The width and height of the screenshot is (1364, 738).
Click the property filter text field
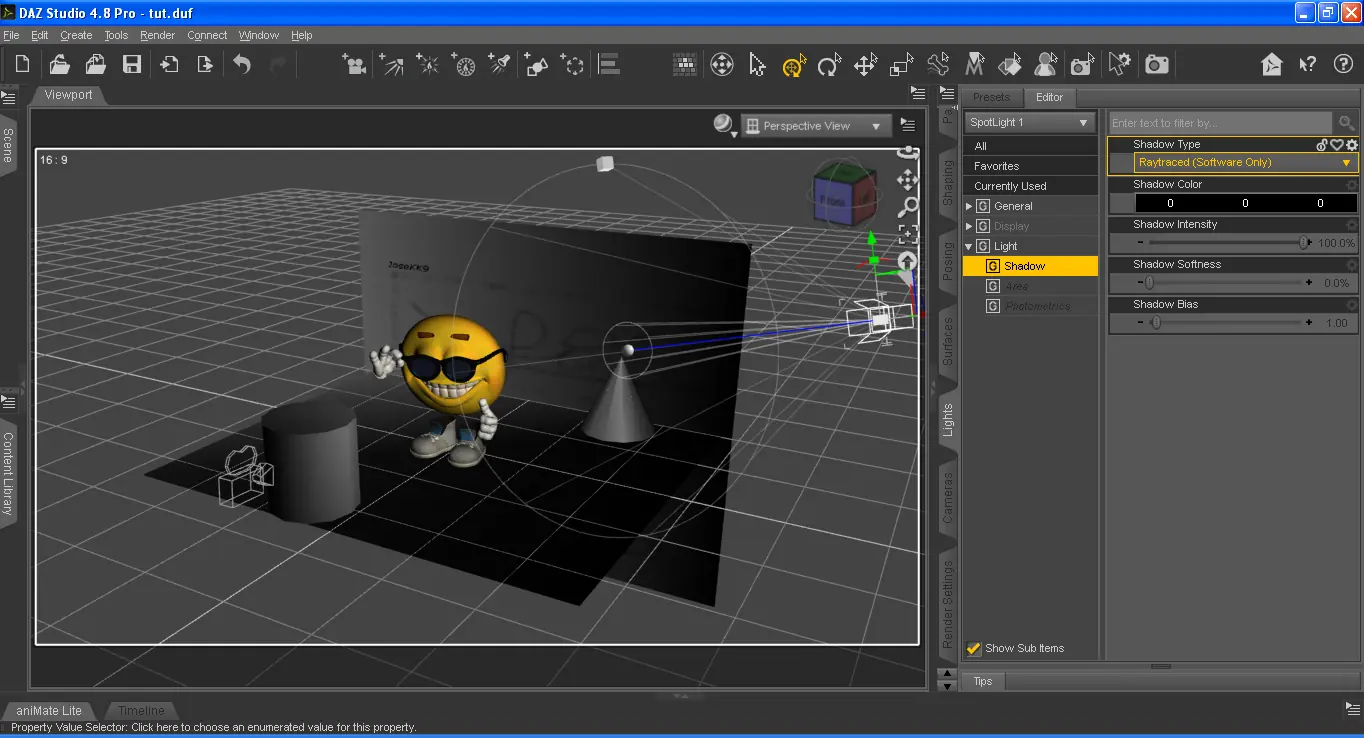coord(1222,123)
